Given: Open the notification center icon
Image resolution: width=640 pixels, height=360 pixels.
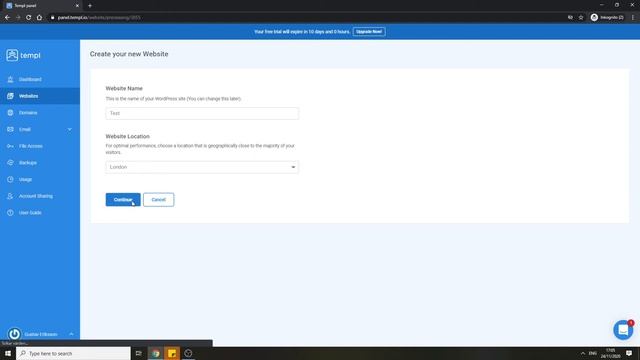Looking at the screenshot, I should tap(629, 353).
